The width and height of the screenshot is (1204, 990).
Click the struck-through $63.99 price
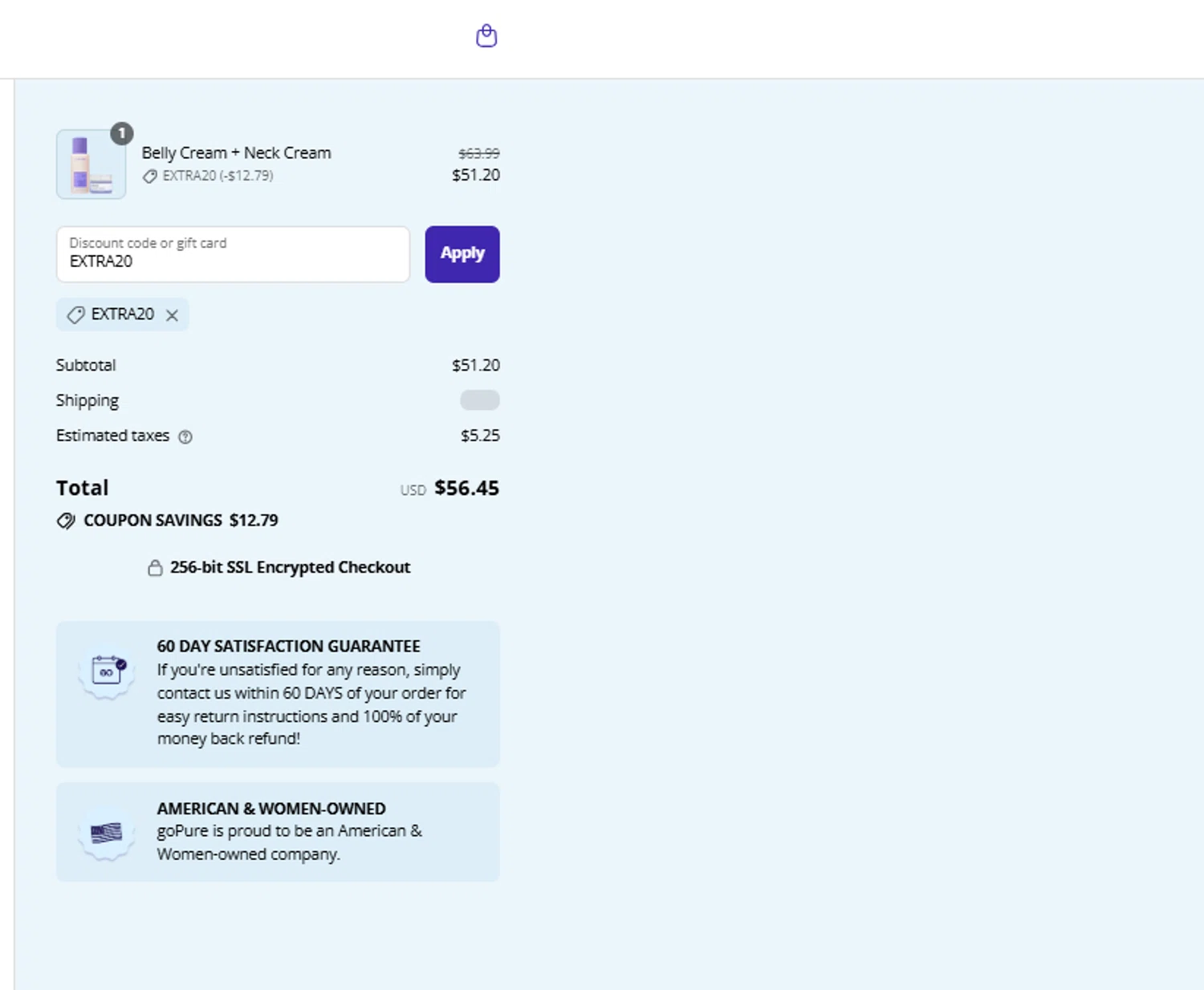tap(479, 153)
